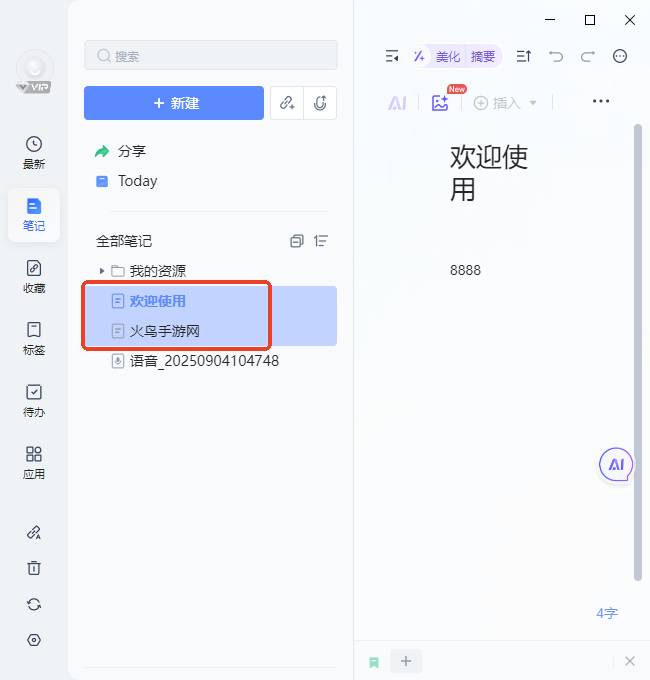Screen dimensions: 650x680
Task: Click the green bookmark tag icon
Action: tap(374, 662)
